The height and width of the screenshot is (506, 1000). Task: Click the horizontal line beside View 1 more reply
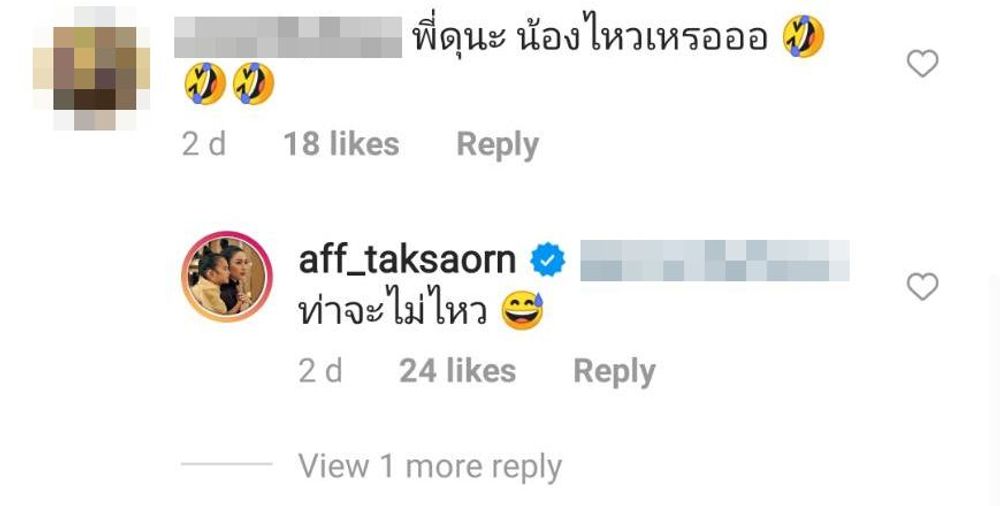point(226,464)
